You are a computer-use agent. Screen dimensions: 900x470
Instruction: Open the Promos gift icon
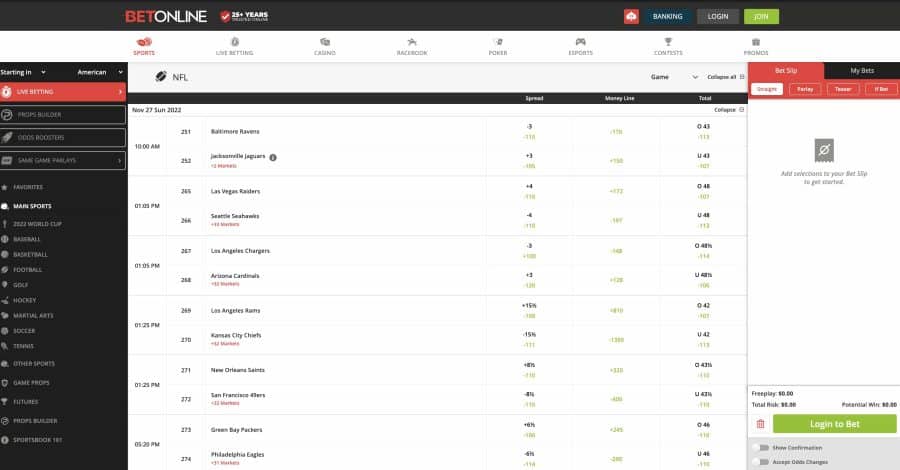click(x=756, y=42)
